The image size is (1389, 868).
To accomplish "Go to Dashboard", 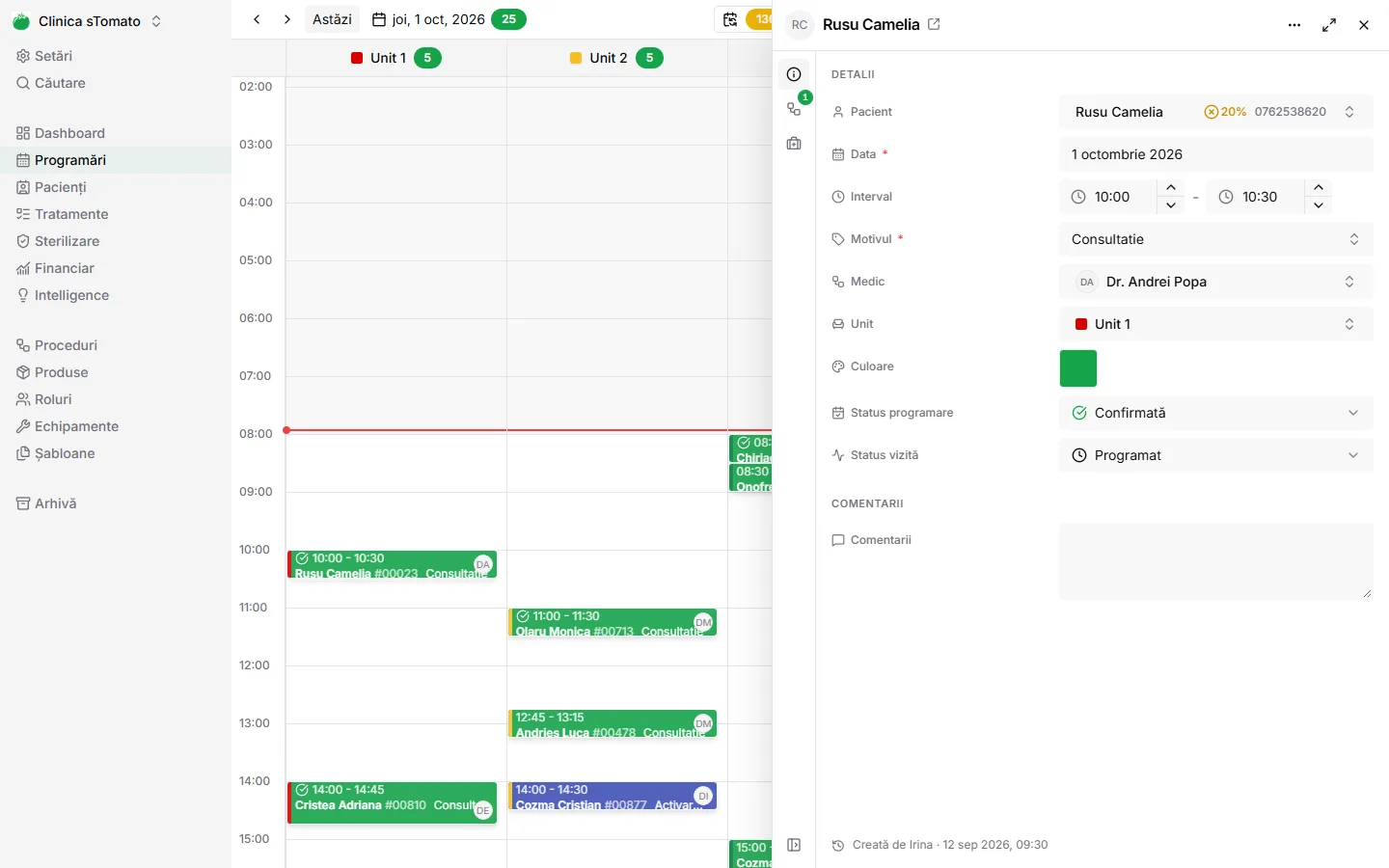I will [x=116, y=133].
